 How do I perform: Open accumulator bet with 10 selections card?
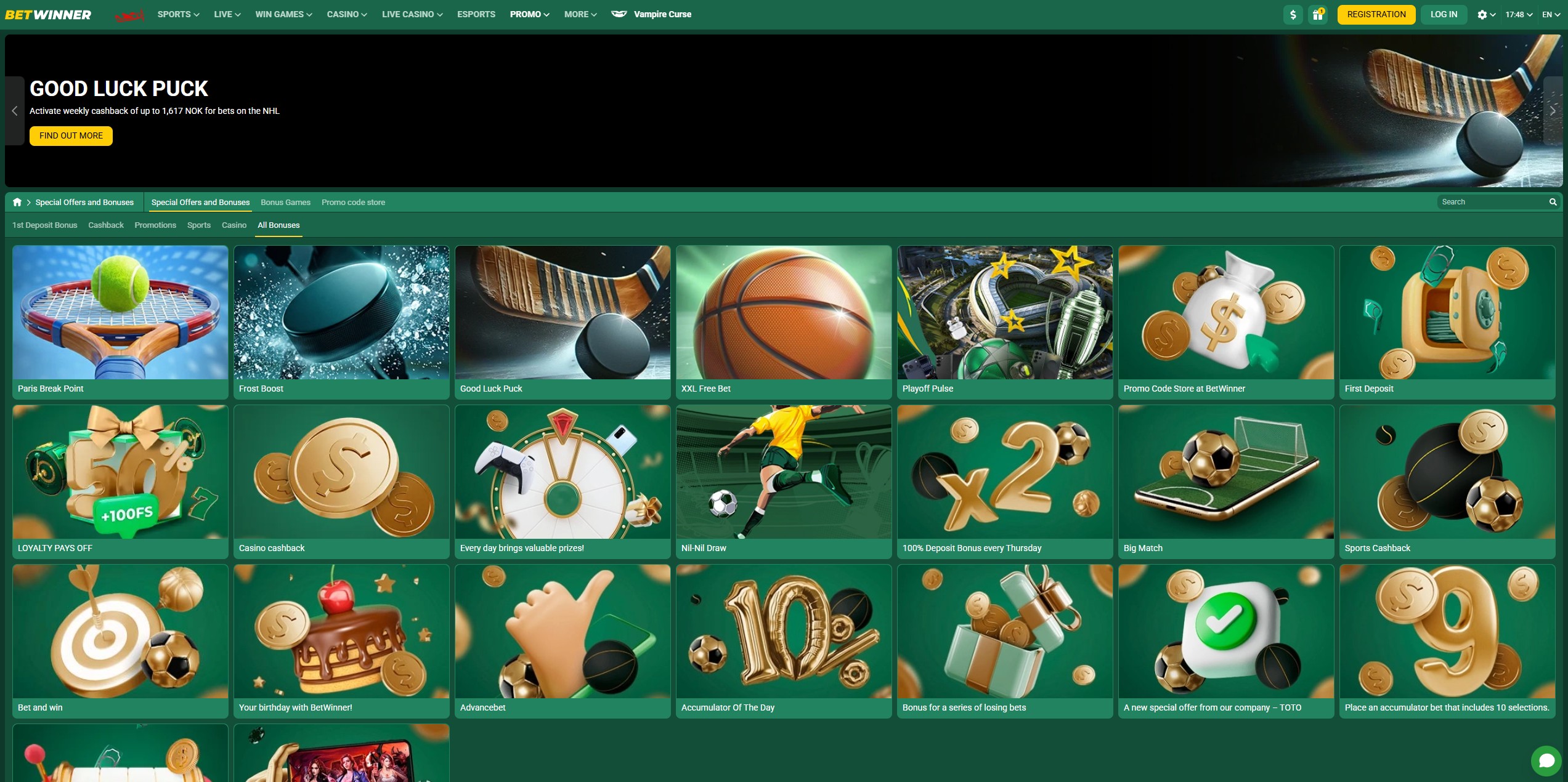pos(1447,641)
